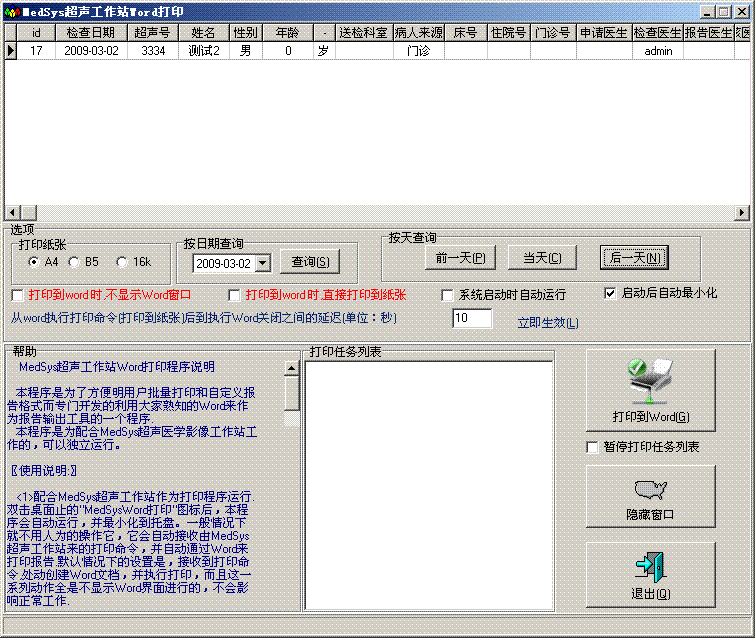Click the 超声号 column header
The height and width of the screenshot is (638, 755).
click(153, 33)
